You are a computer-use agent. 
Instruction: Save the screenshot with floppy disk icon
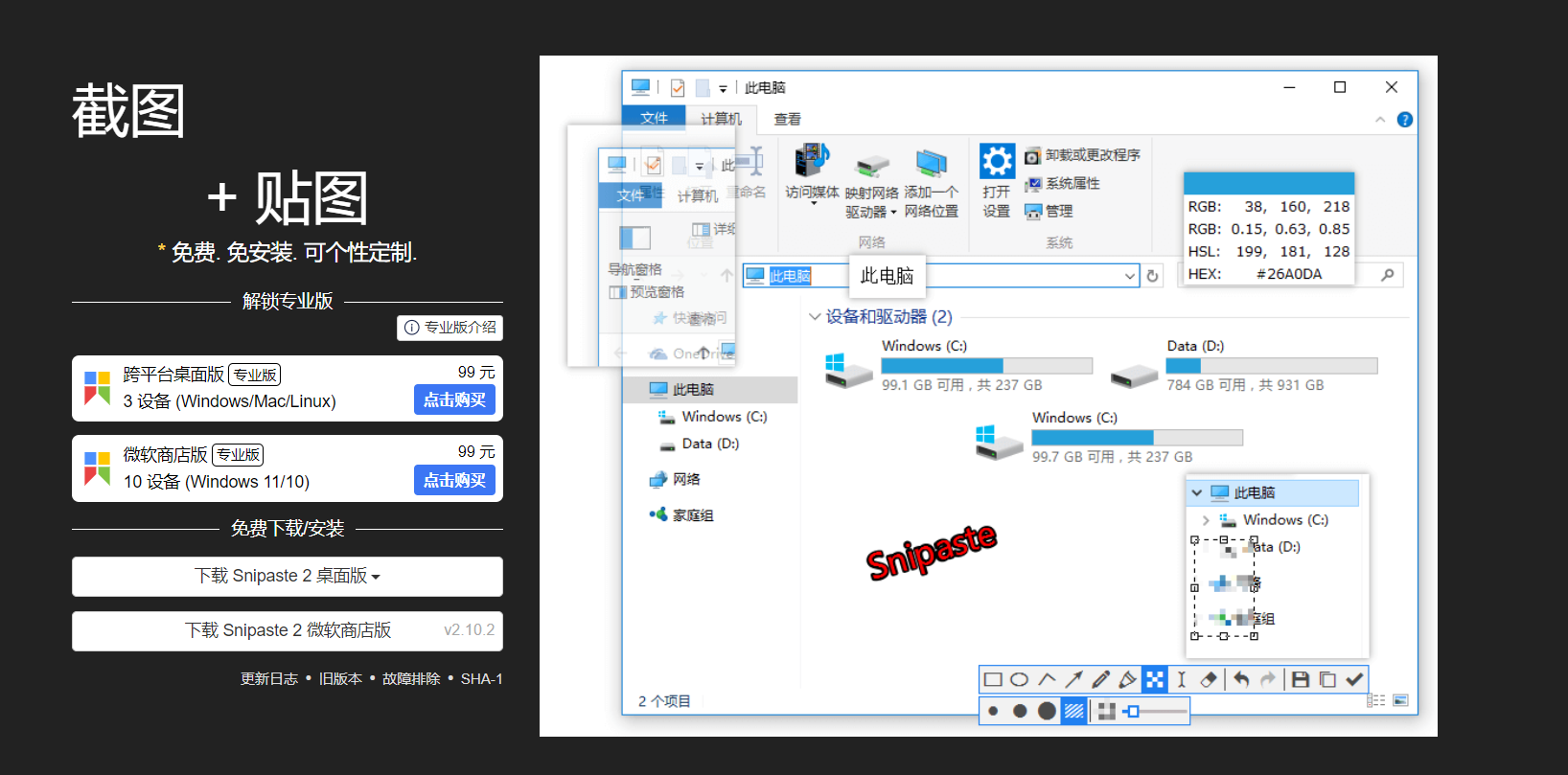coord(1301,679)
